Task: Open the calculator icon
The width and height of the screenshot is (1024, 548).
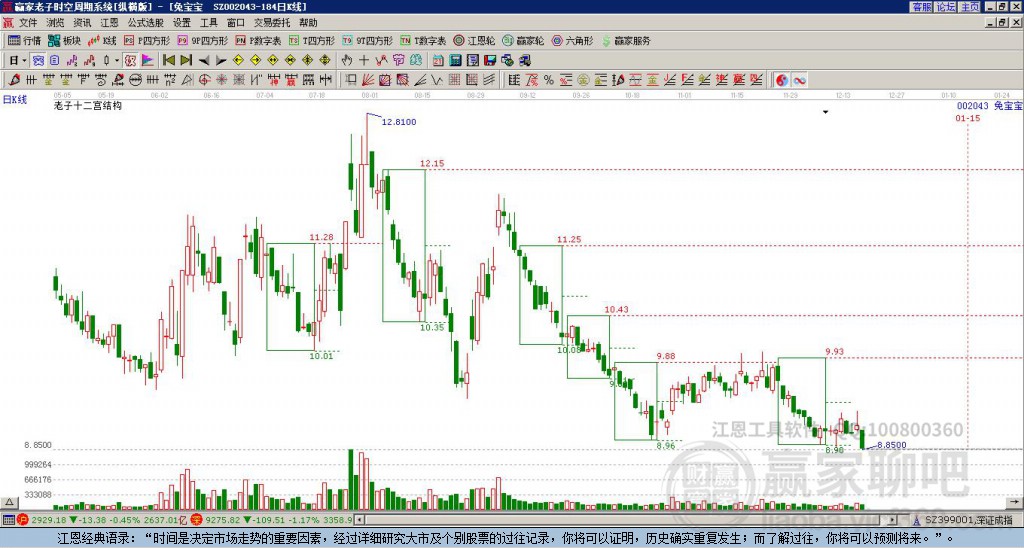Action: (455, 61)
